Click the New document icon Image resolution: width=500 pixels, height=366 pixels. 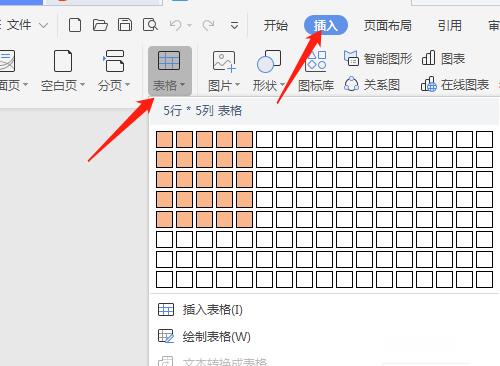coord(75,25)
